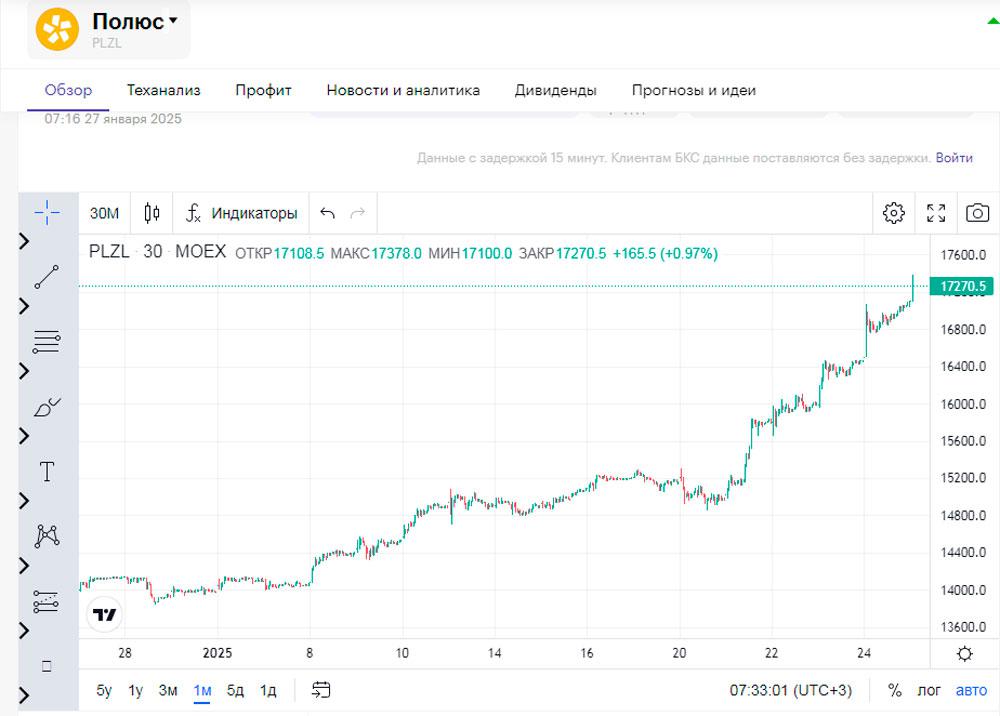This screenshot has width=1000, height=716.
Task: Toggle the logarithmic scale (лог)
Action: [x=930, y=690]
